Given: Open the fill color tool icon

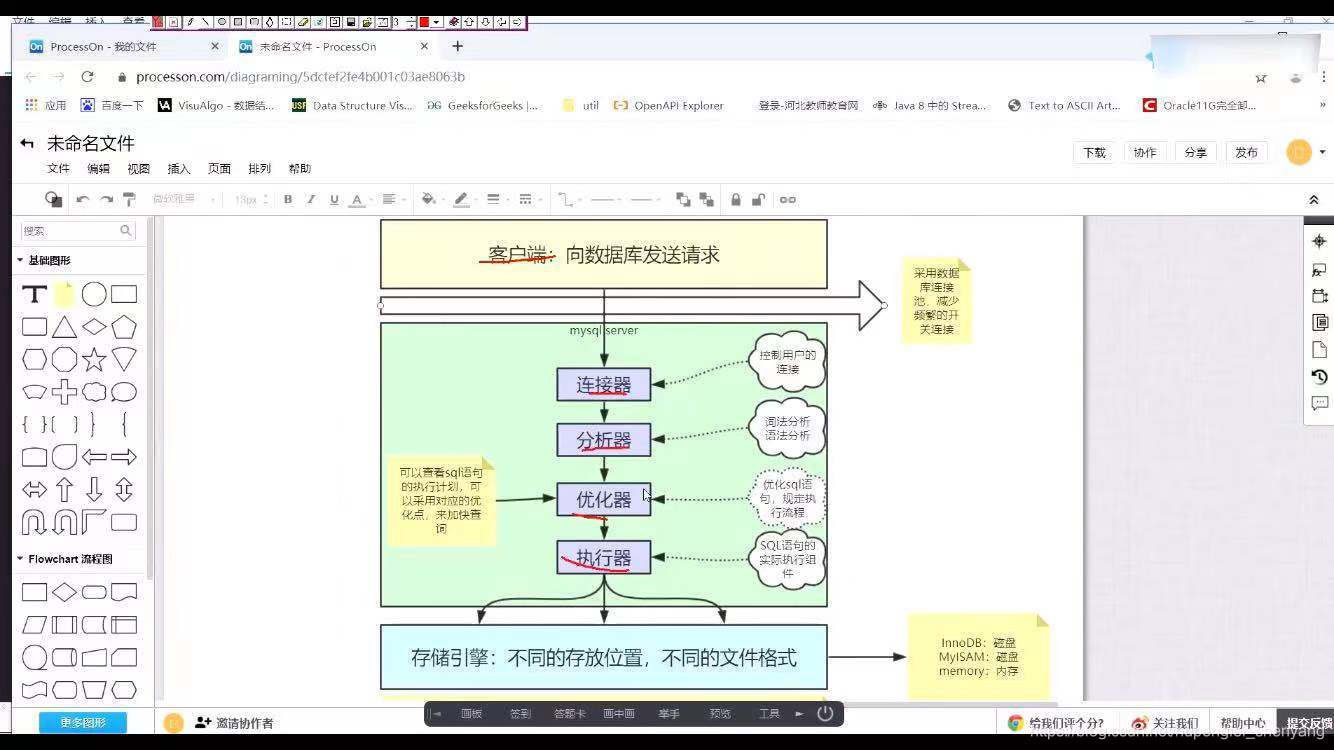Looking at the screenshot, I should pyautogui.click(x=428, y=199).
